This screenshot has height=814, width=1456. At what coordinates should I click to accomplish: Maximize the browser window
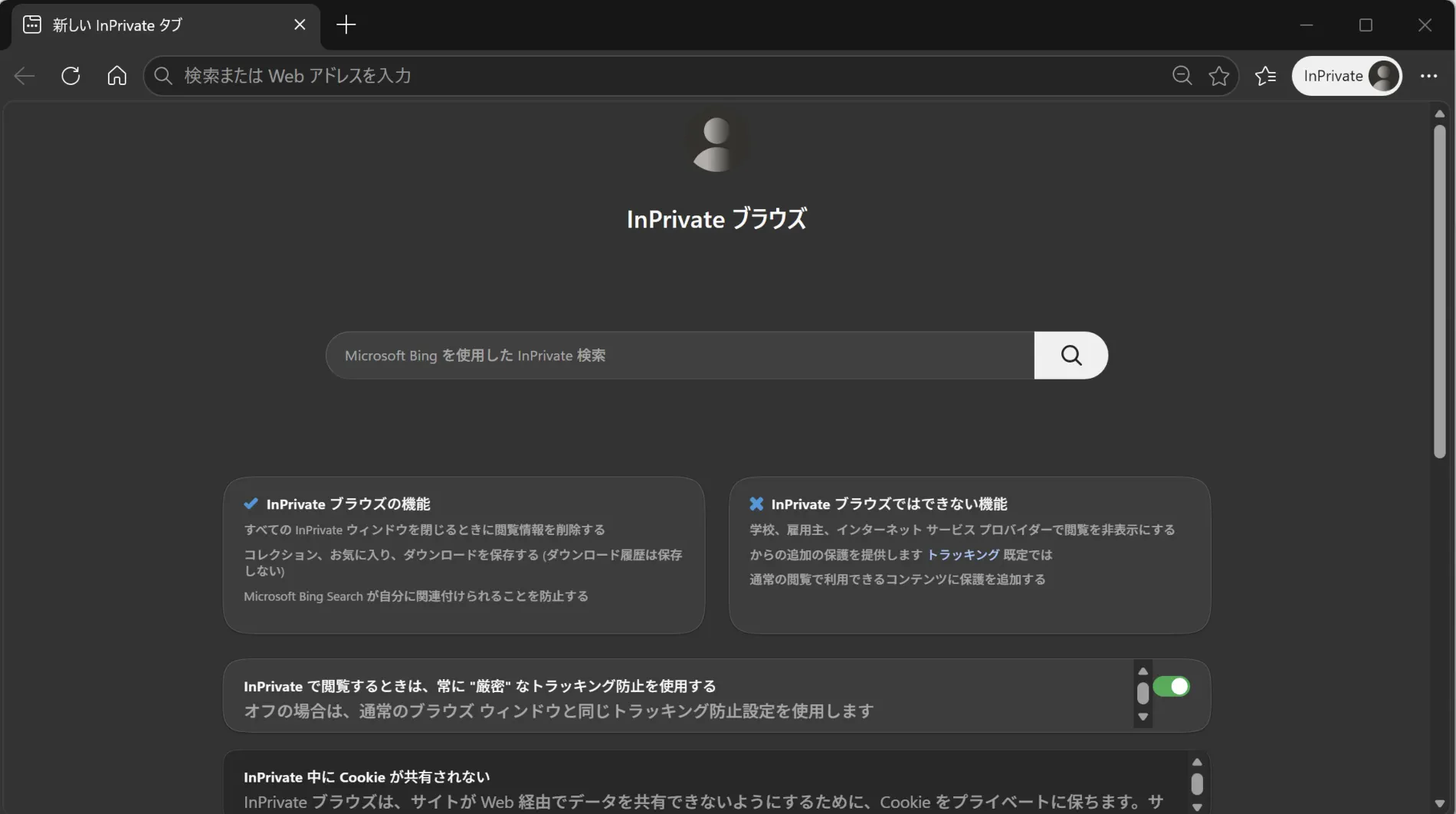(x=1365, y=25)
